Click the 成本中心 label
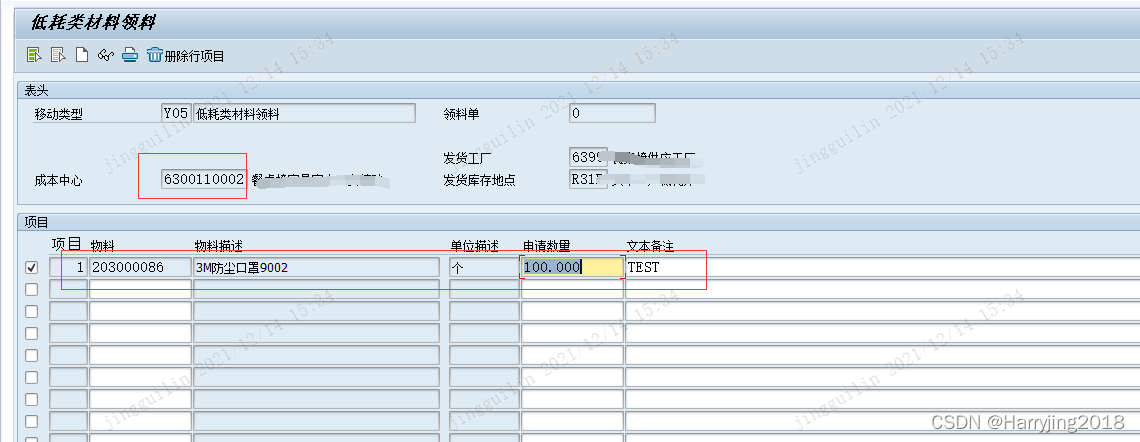 [58, 180]
